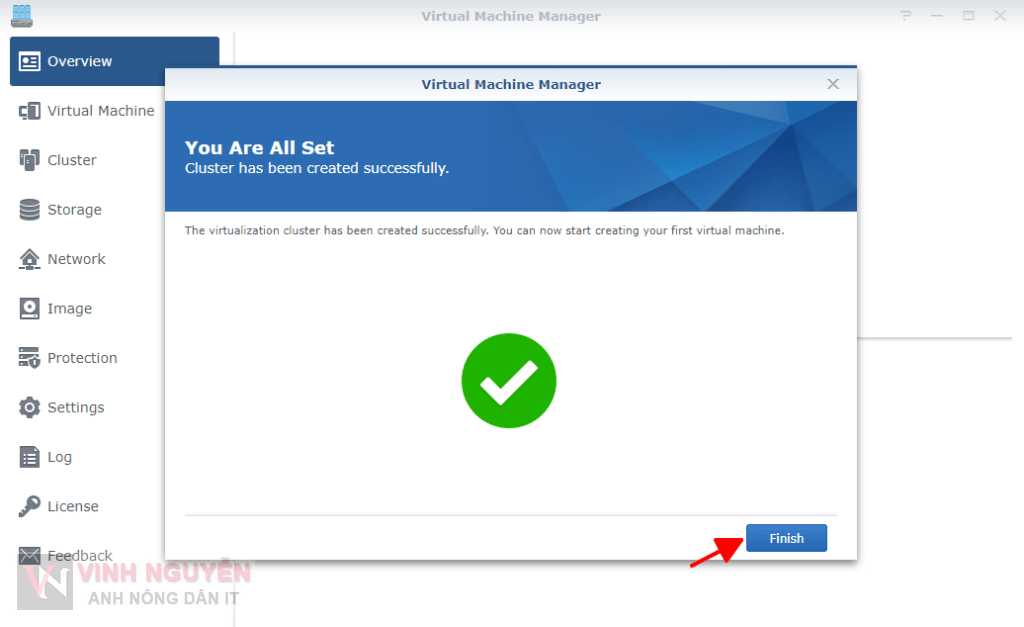1024x627 pixels.
Task: Minimize the Virtual Machine Manager window
Action: (x=937, y=16)
